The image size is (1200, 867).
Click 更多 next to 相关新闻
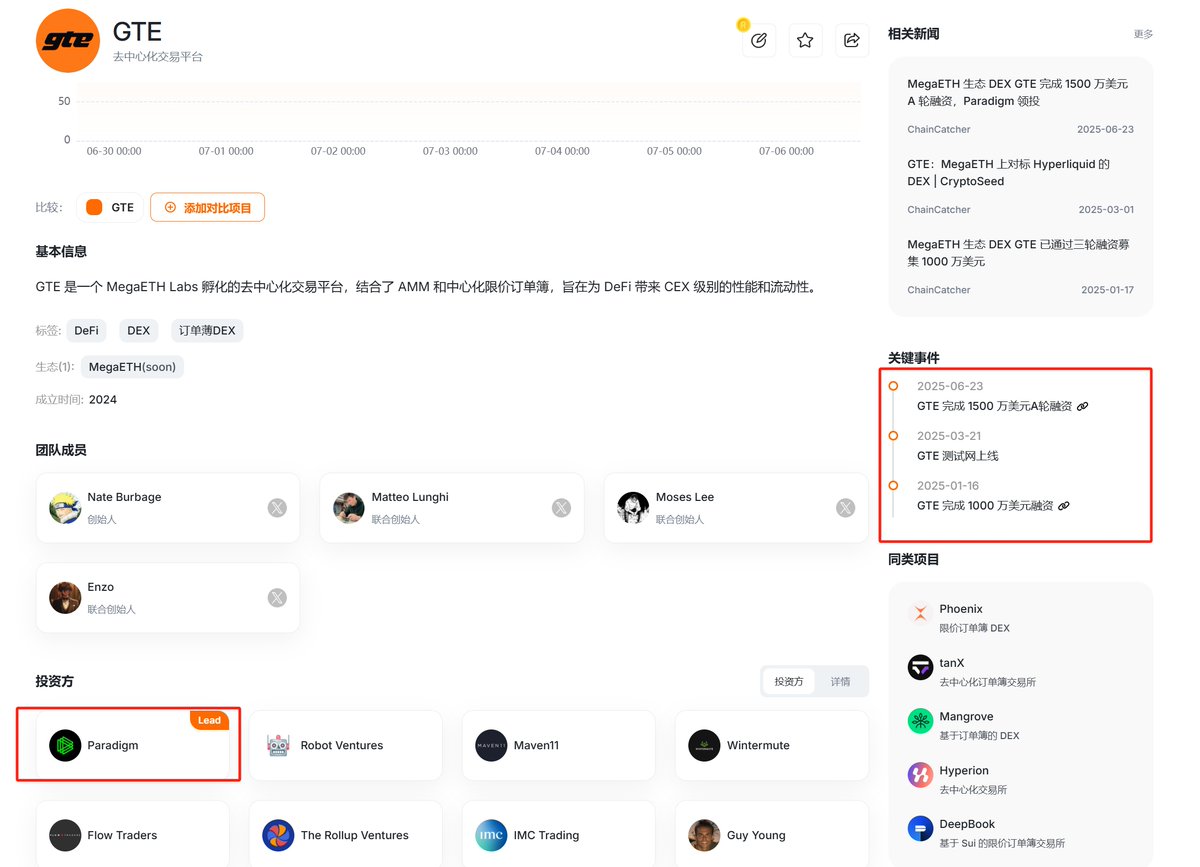(x=1143, y=34)
